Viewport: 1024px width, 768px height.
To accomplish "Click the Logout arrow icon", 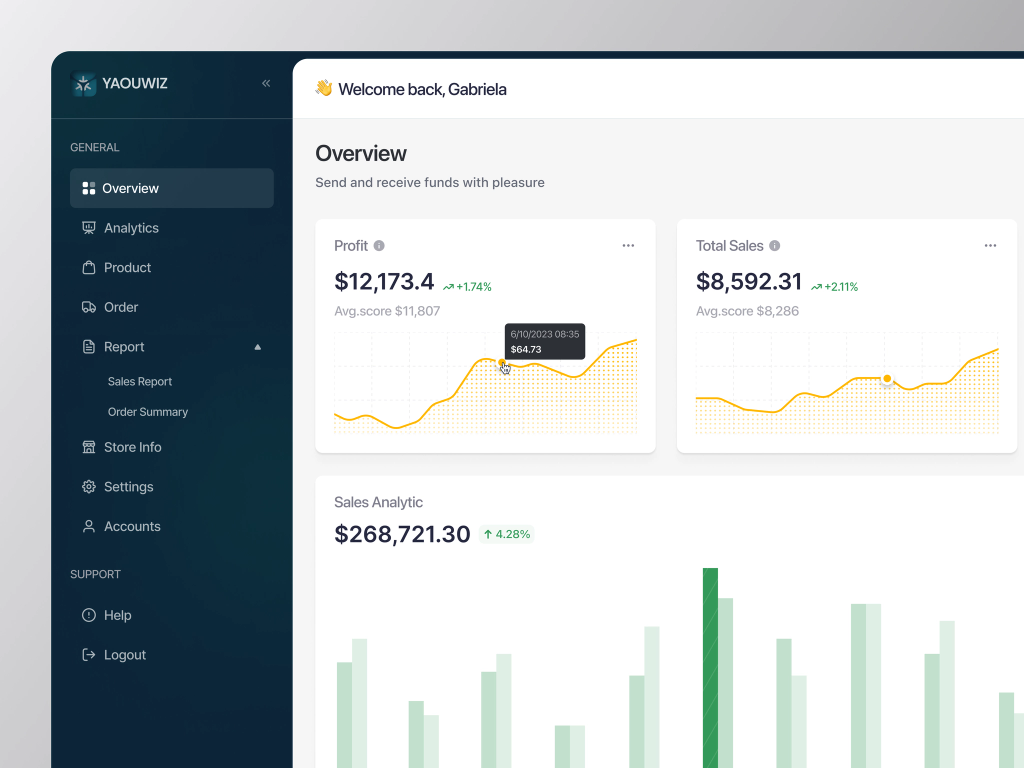I will coord(89,655).
